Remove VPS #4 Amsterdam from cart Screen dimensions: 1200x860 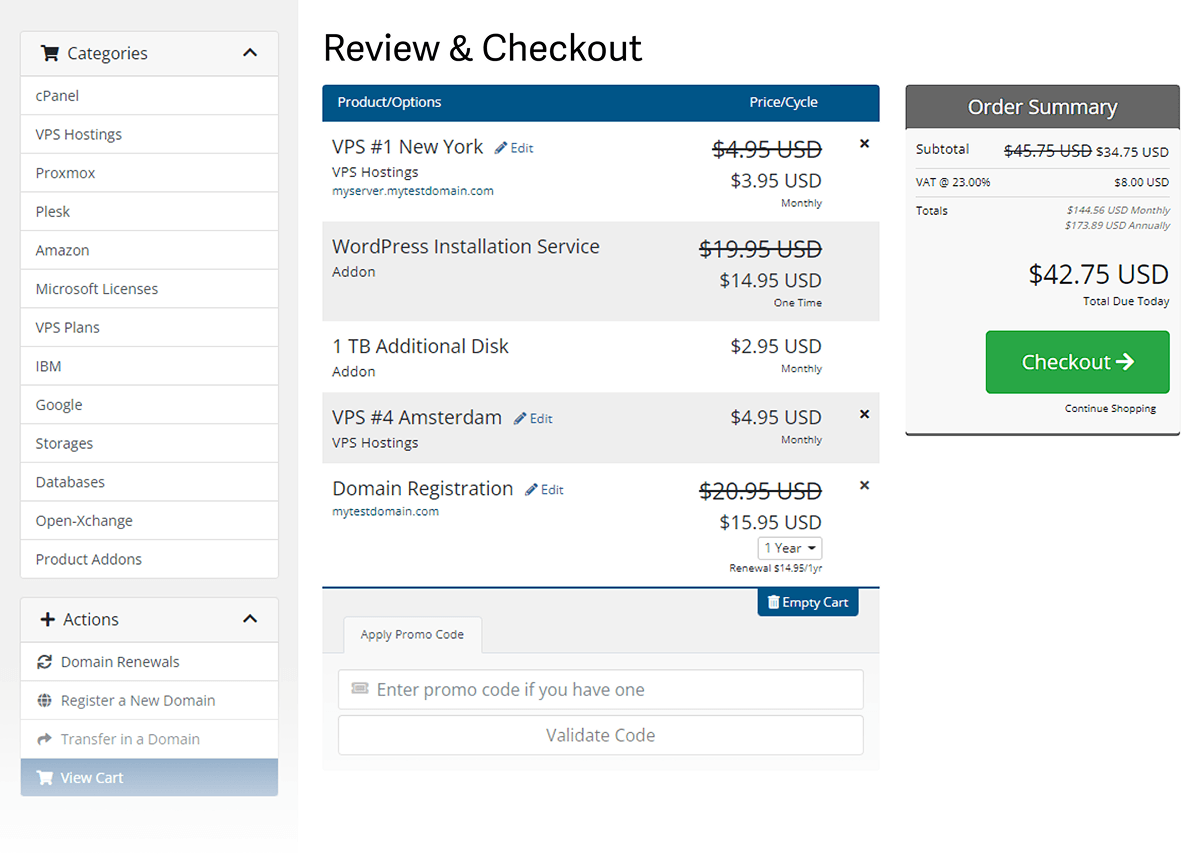865,414
